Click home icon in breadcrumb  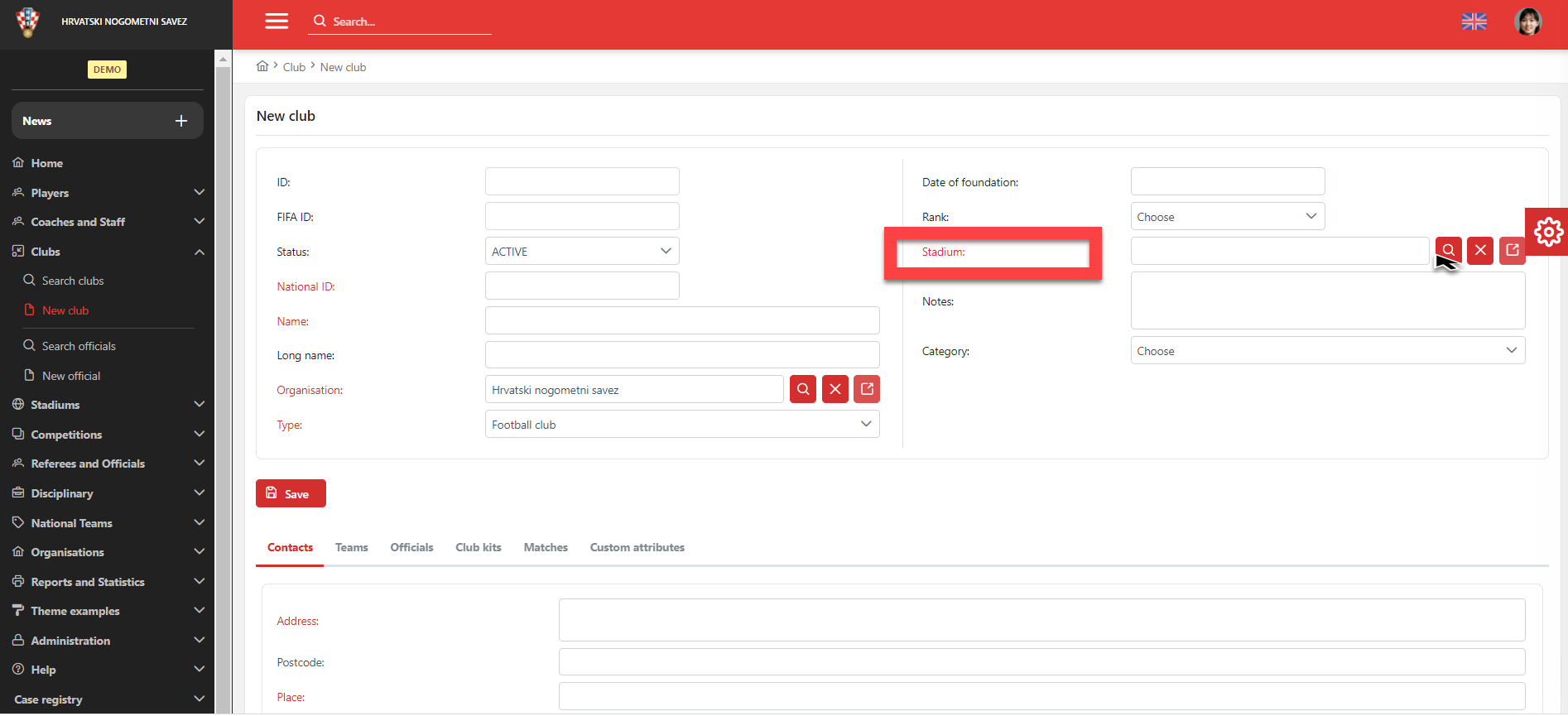point(262,66)
